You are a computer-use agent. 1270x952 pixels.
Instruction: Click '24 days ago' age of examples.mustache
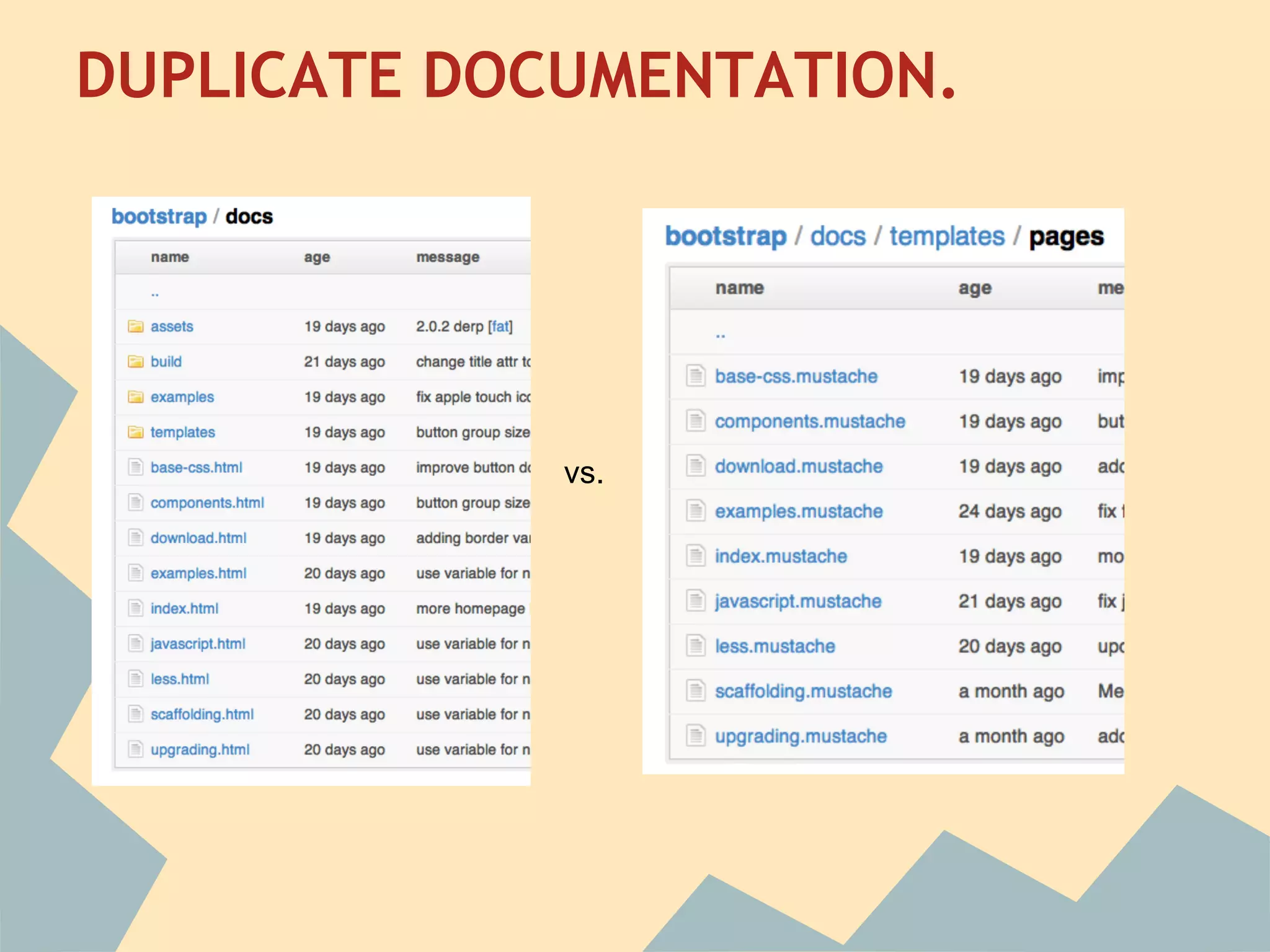(x=1010, y=511)
